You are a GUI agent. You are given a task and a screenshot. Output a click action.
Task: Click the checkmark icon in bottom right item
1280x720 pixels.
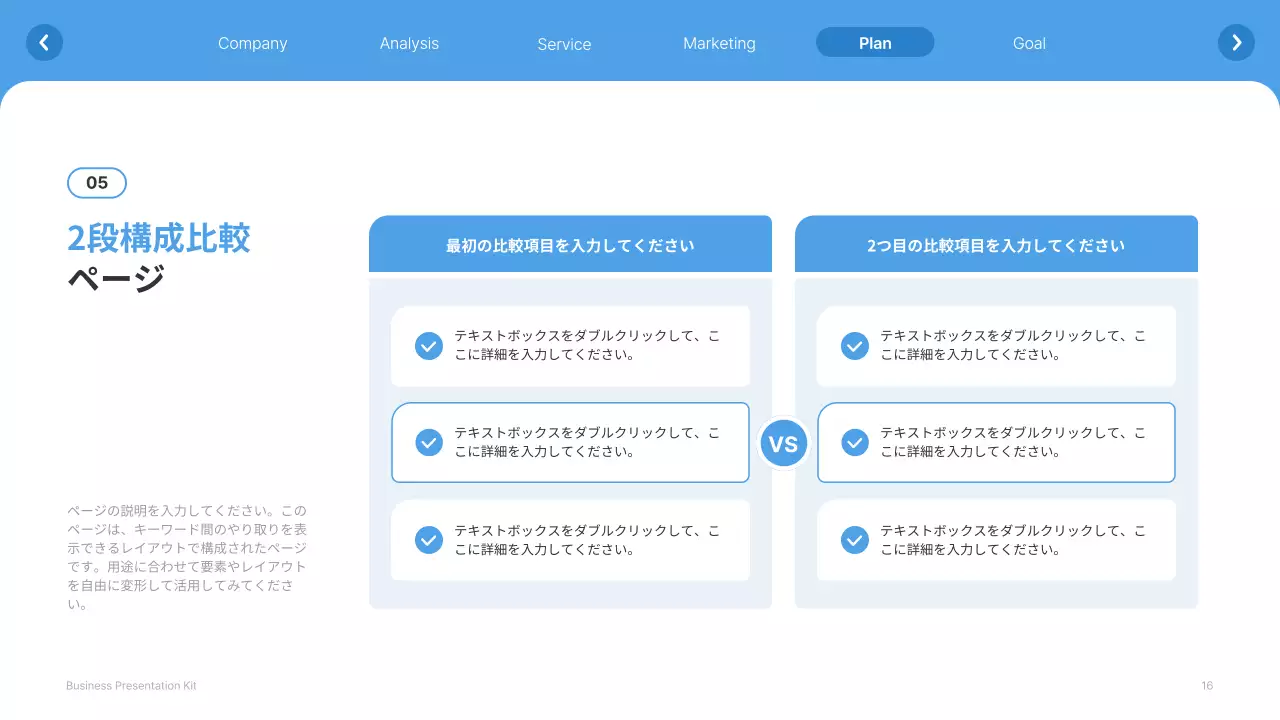(854, 540)
